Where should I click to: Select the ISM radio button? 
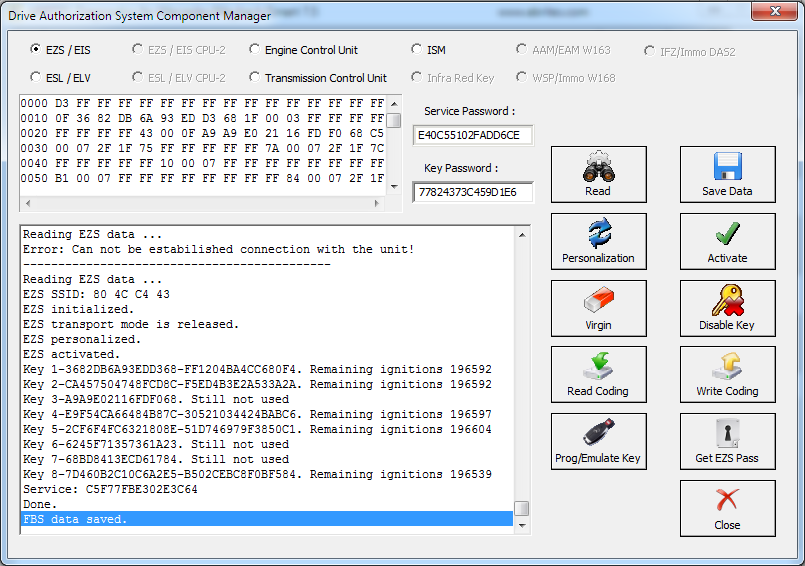click(x=416, y=49)
